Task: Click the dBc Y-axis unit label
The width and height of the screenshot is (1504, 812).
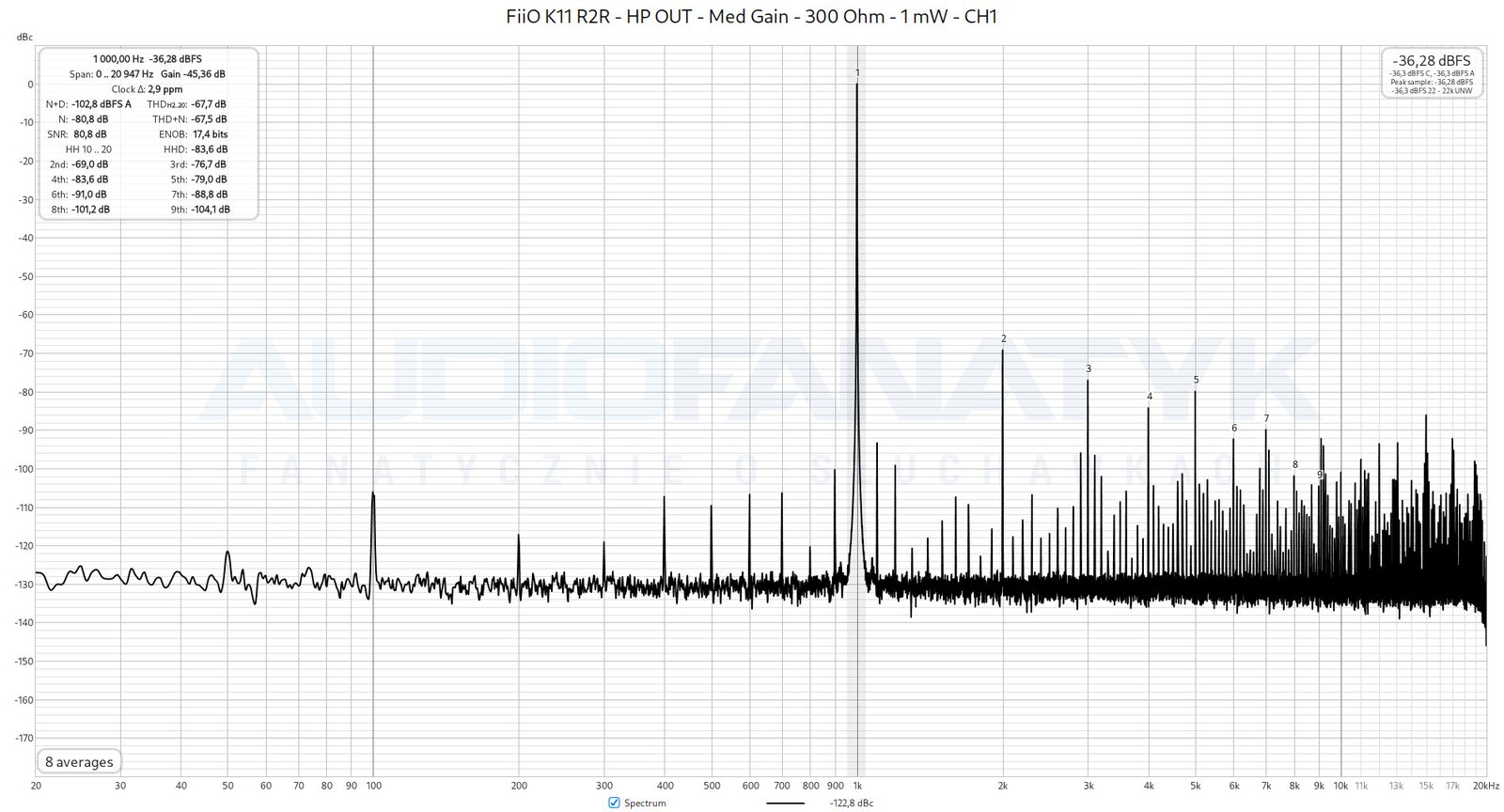Action: click(x=24, y=38)
